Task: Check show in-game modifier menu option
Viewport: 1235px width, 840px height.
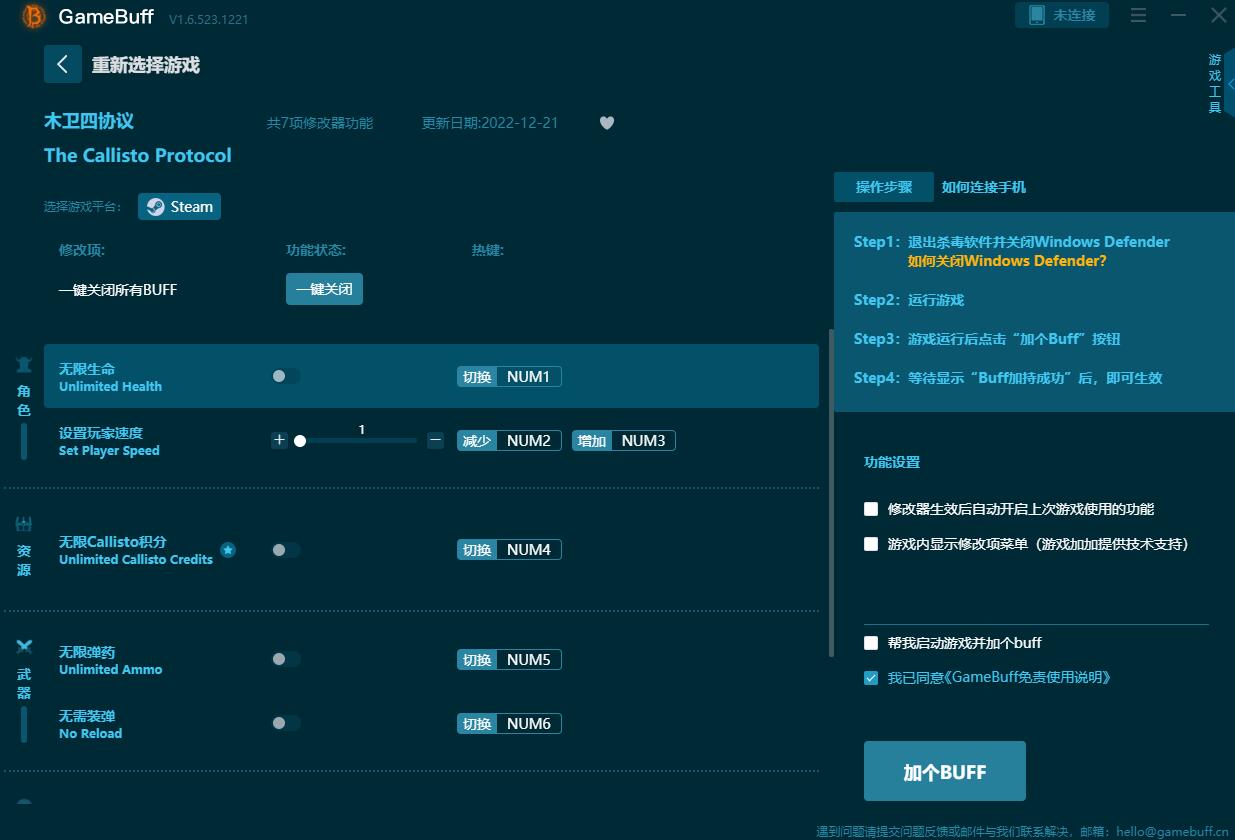Action: click(871, 544)
